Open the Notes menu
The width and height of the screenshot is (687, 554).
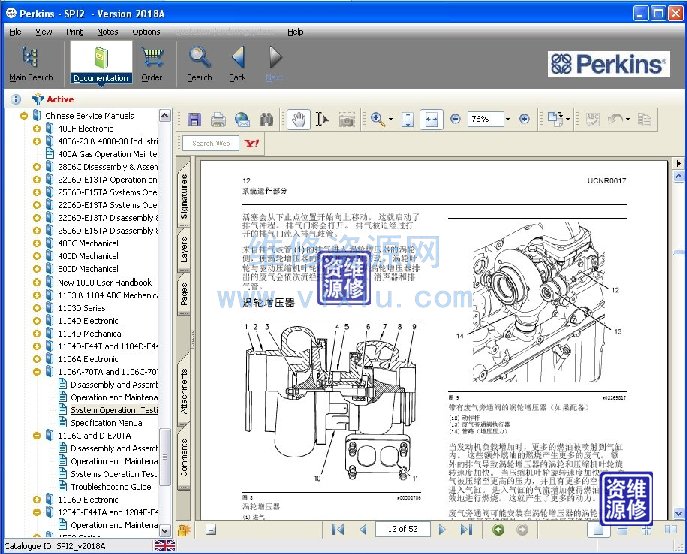108,32
